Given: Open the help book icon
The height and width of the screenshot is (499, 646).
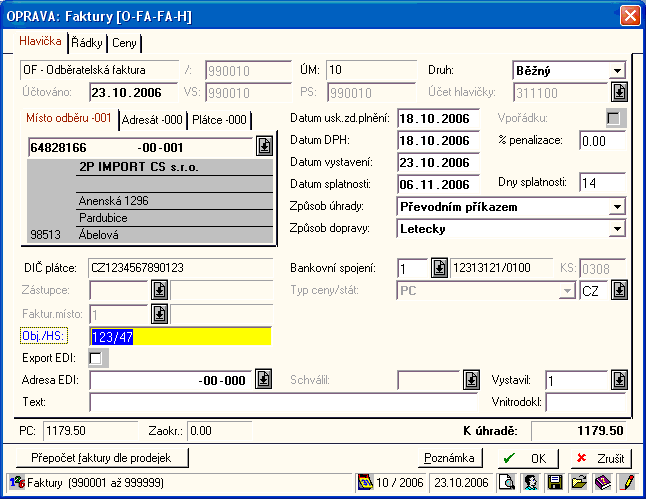Looking at the screenshot, I should (602, 482).
